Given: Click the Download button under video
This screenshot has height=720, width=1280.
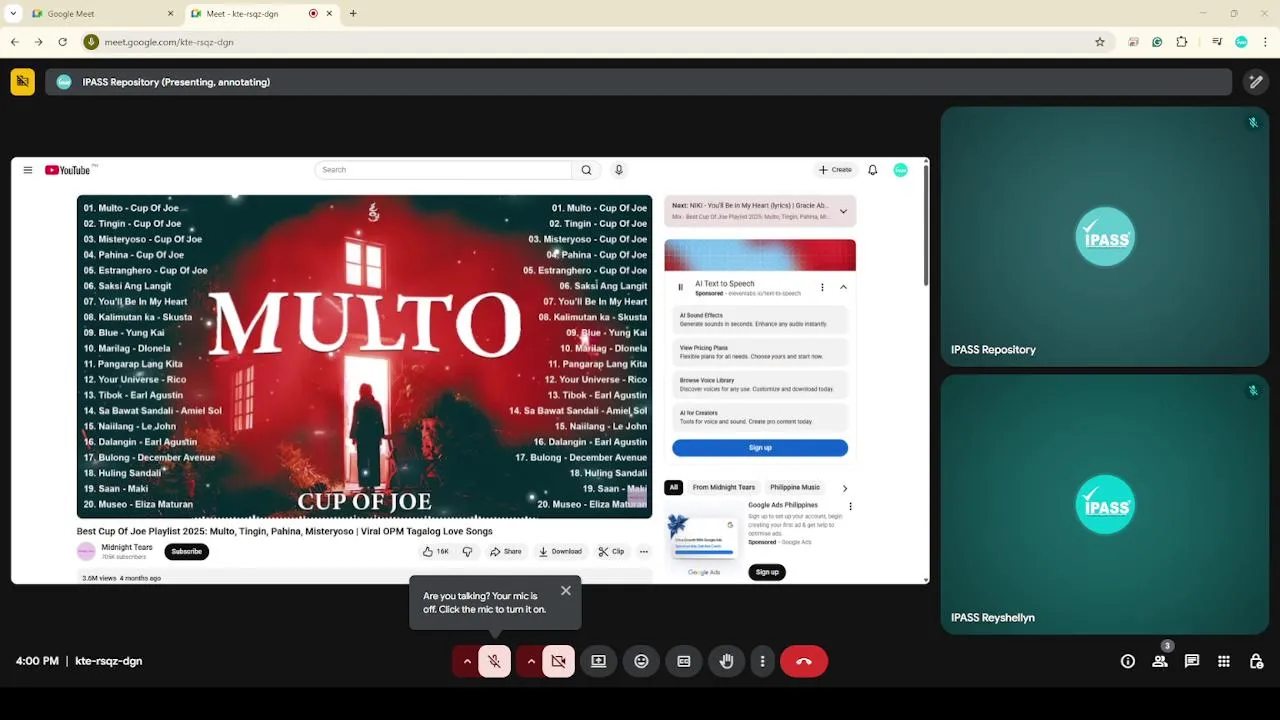Looking at the screenshot, I should click(560, 551).
